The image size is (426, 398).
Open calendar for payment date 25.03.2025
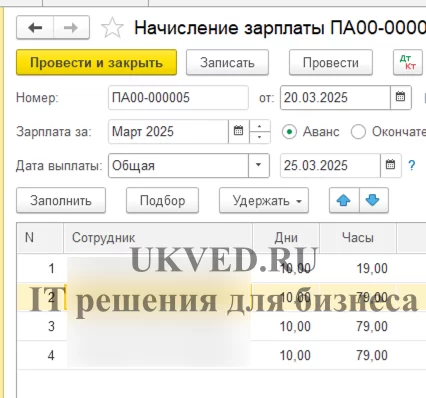390,165
